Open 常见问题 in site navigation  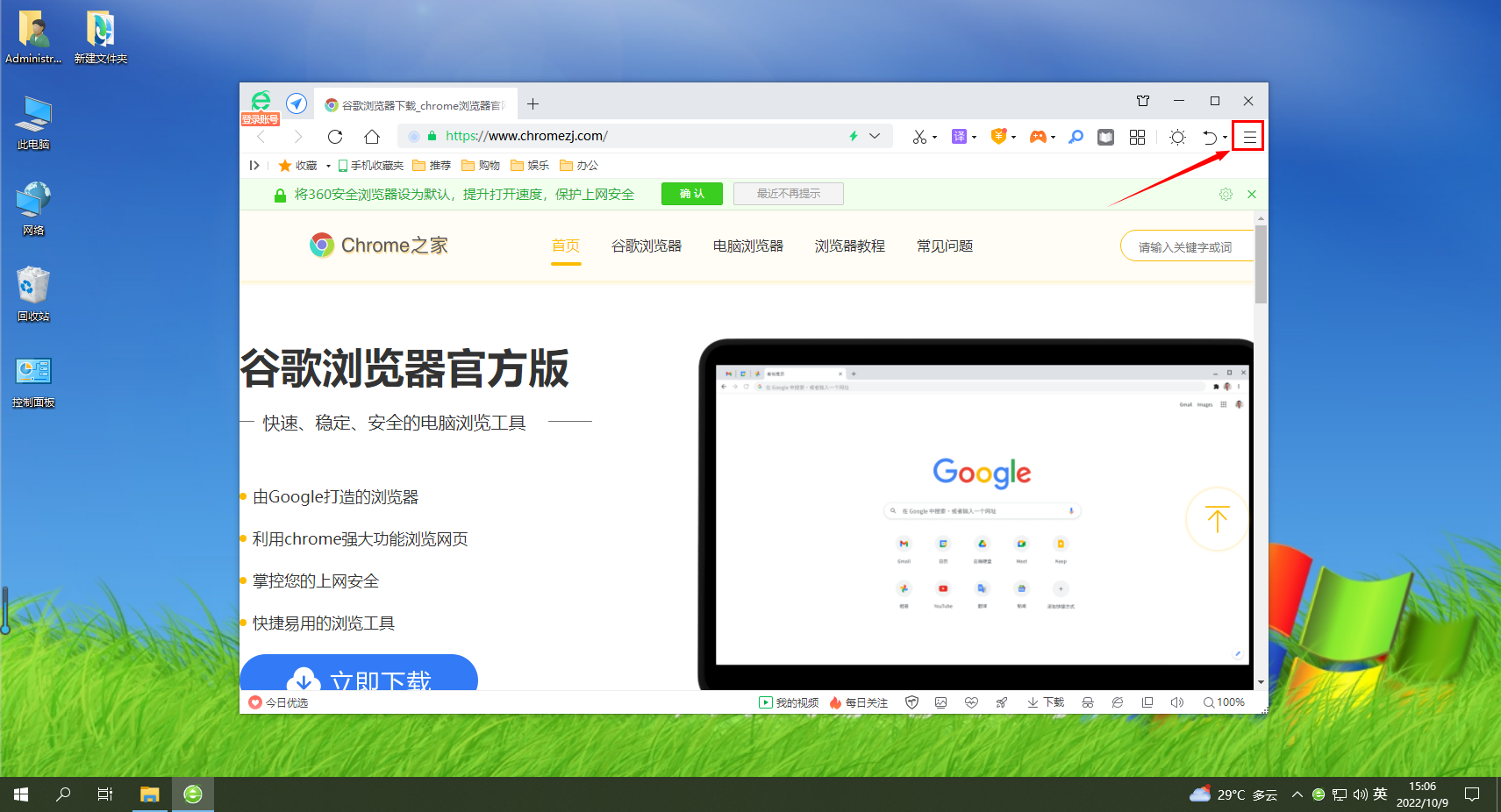[945, 246]
